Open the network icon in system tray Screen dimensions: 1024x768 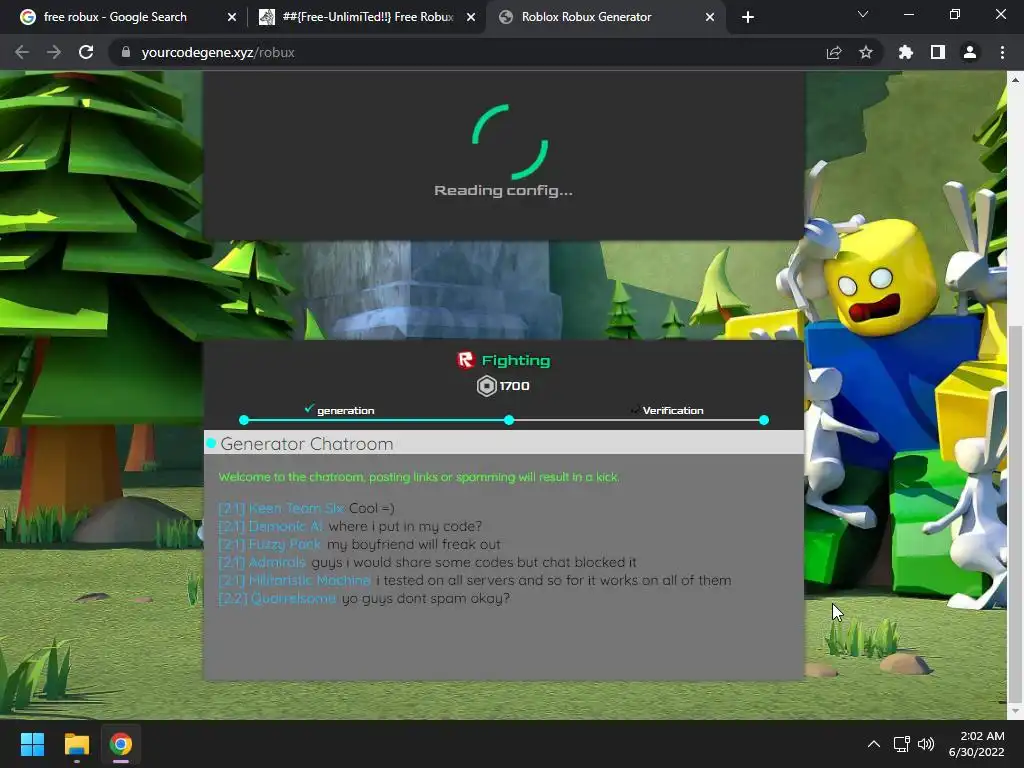(x=902, y=744)
